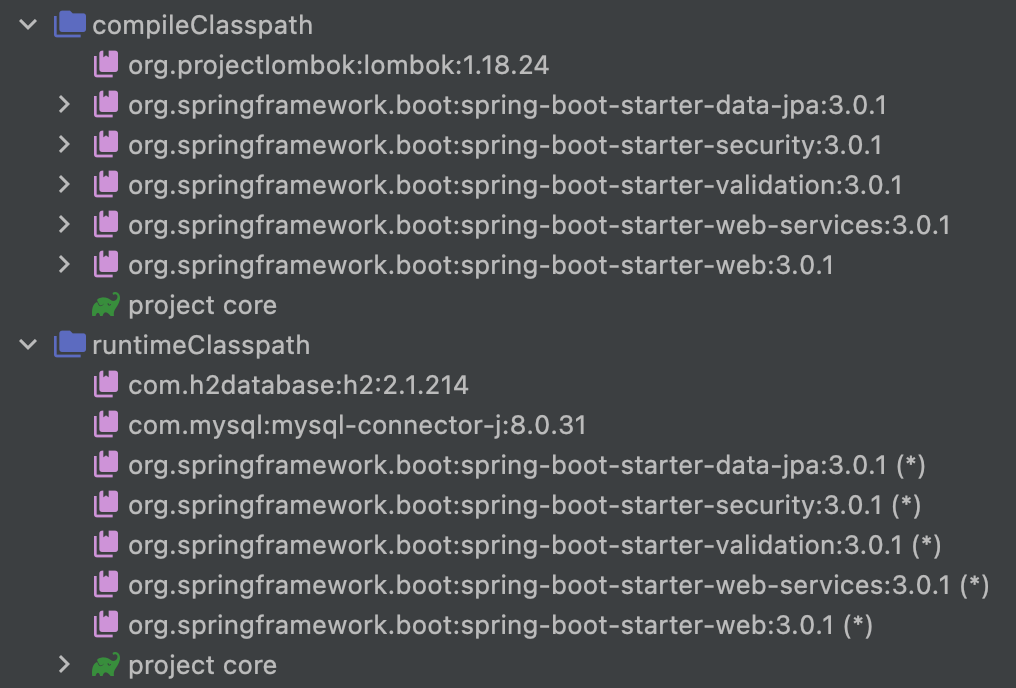1016x688 pixels.
Task: Select com.mysql:mysql-connector-j:8.0.31
Action: coord(357,426)
